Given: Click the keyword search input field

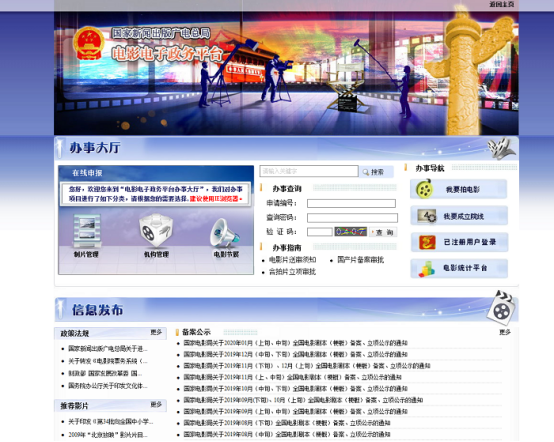Looking at the screenshot, I should tap(309, 171).
